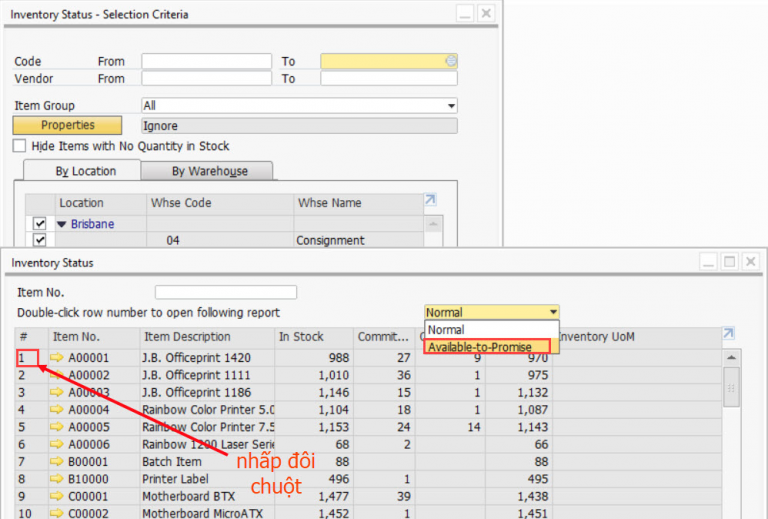Click the Item No. search field
The width and height of the screenshot is (768, 519).
226,292
